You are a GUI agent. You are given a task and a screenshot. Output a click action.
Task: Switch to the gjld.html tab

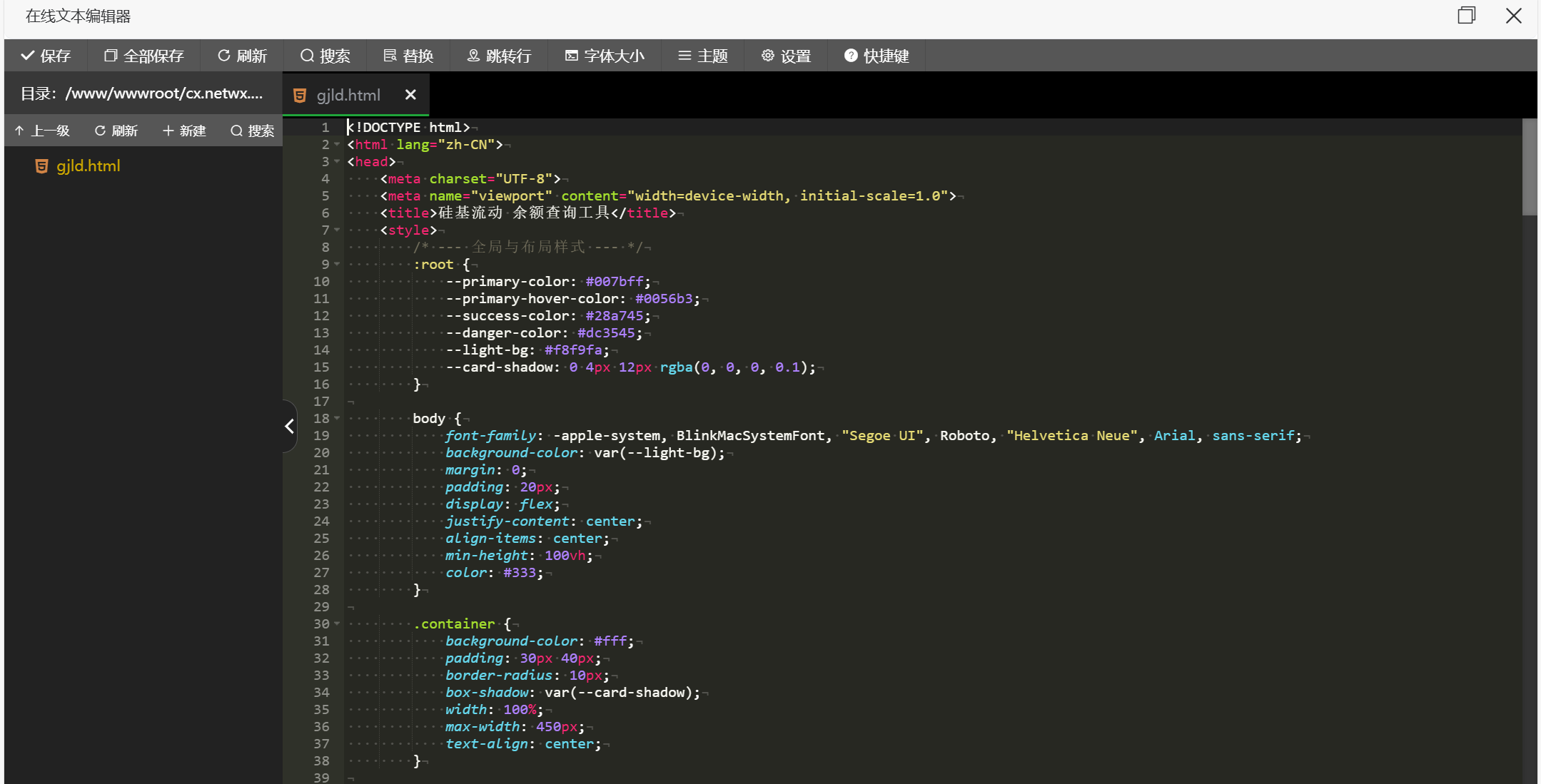(348, 94)
